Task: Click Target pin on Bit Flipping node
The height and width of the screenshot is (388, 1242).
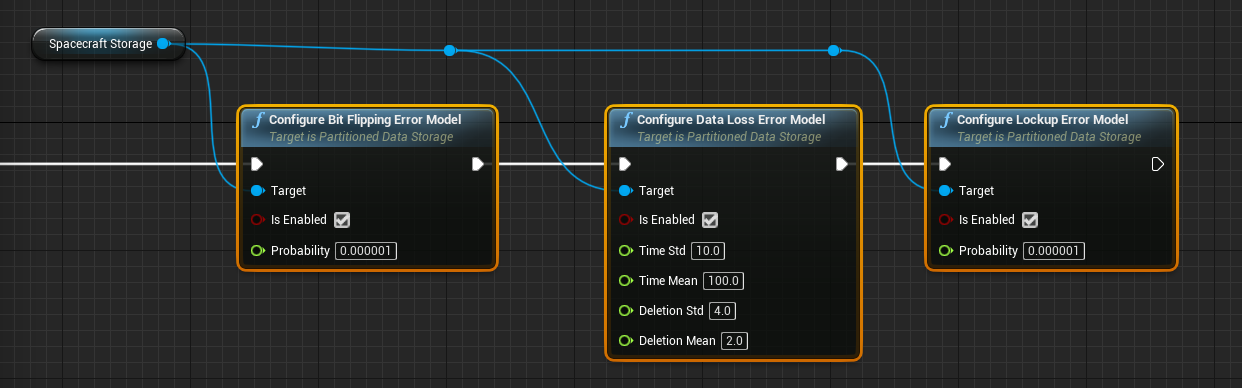Action: click(257, 190)
